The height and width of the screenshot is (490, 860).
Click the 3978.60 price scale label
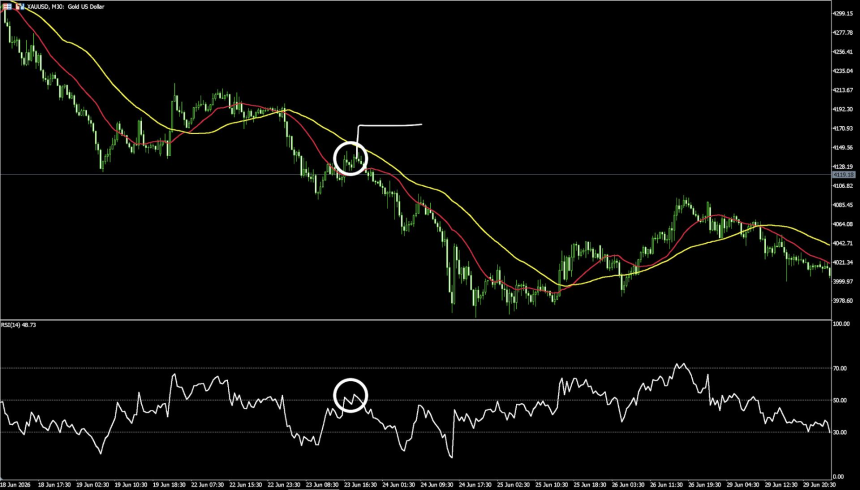click(x=842, y=301)
